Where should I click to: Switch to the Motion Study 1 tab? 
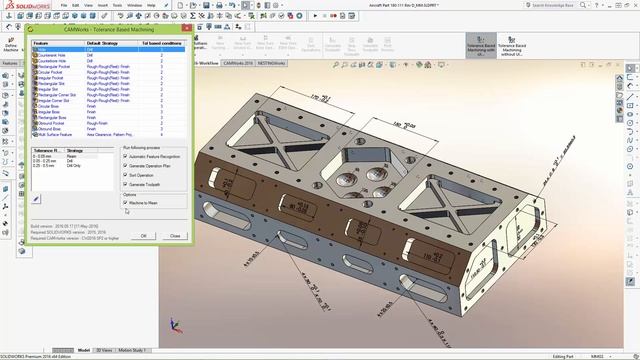(x=132, y=350)
